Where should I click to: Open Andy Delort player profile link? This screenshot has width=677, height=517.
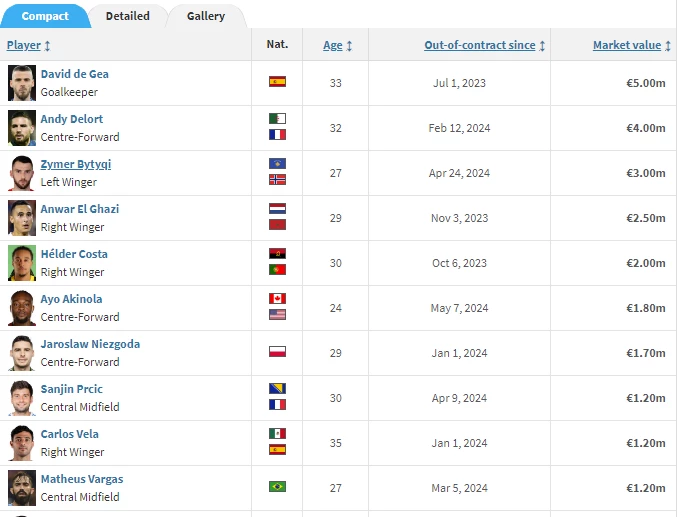tap(72, 119)
